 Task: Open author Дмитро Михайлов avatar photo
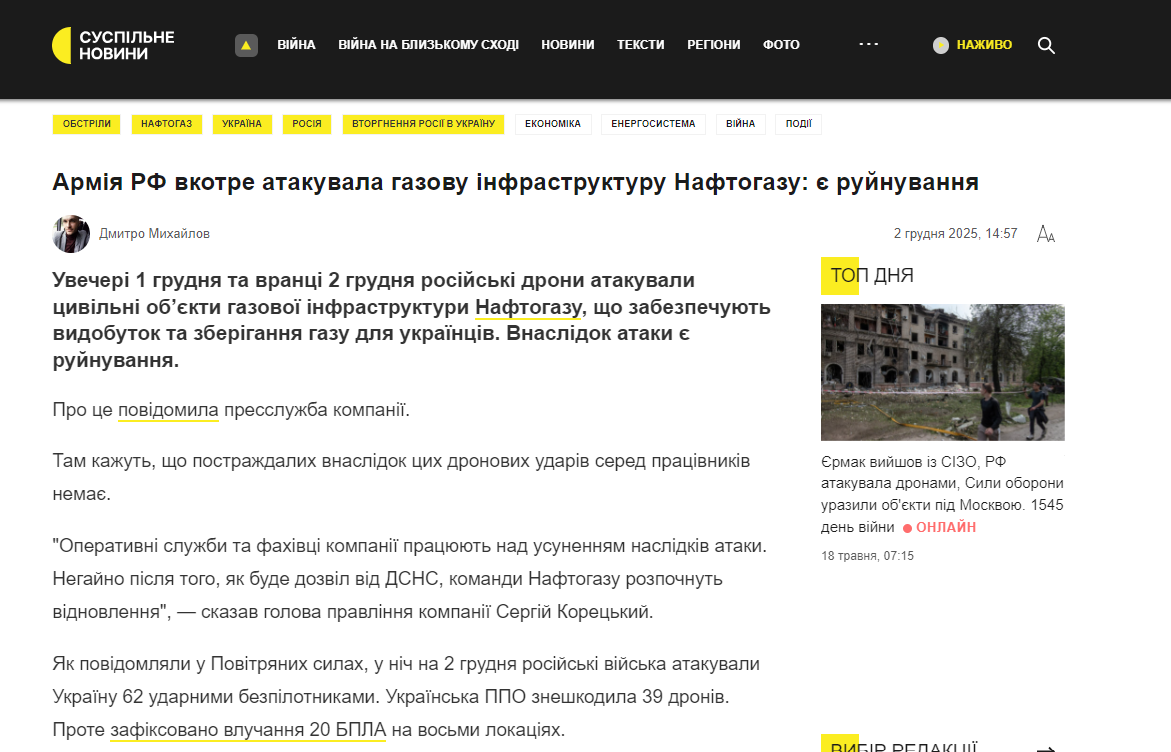coord(71,234)
